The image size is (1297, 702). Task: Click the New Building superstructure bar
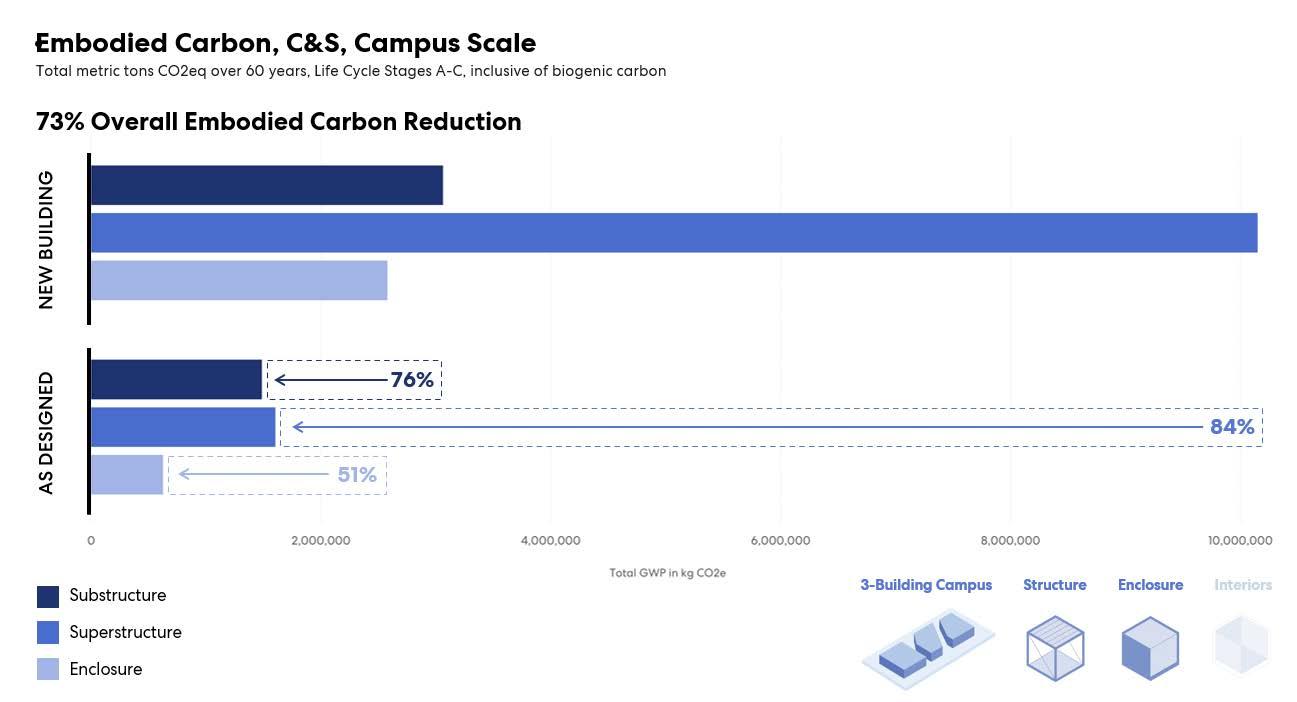[673, 233]
